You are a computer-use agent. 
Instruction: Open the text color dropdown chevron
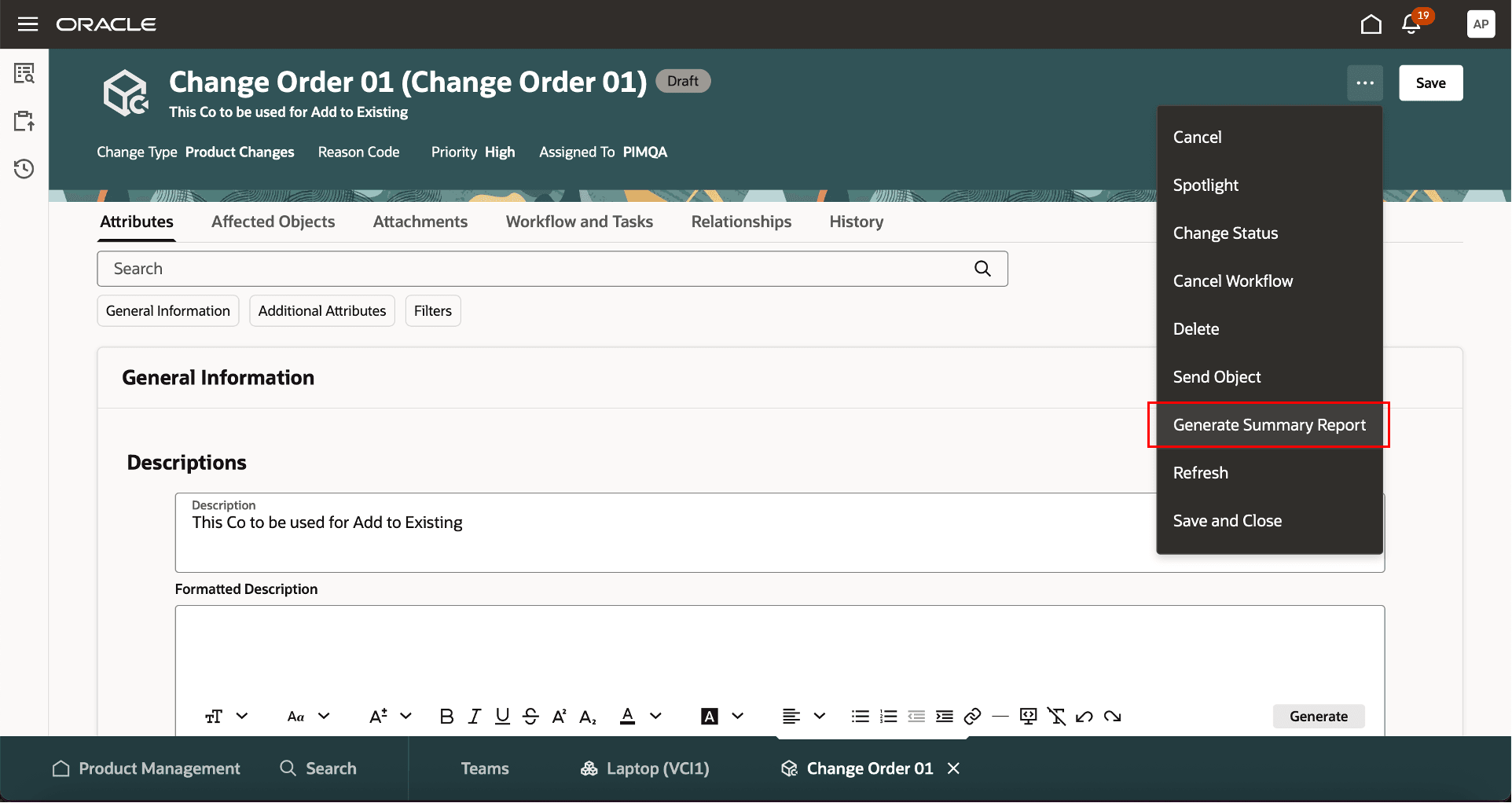coord(657,716)
